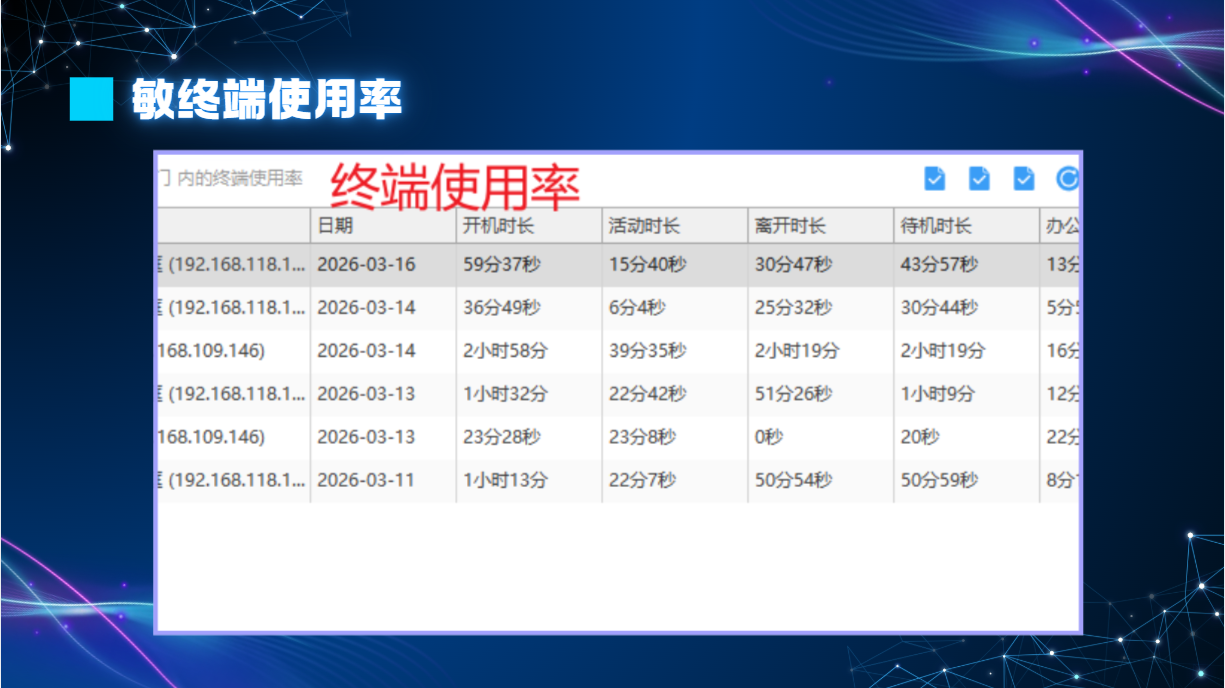
Task: Click the 2小时58分 power-on duration cell
Action: point(505,351)
